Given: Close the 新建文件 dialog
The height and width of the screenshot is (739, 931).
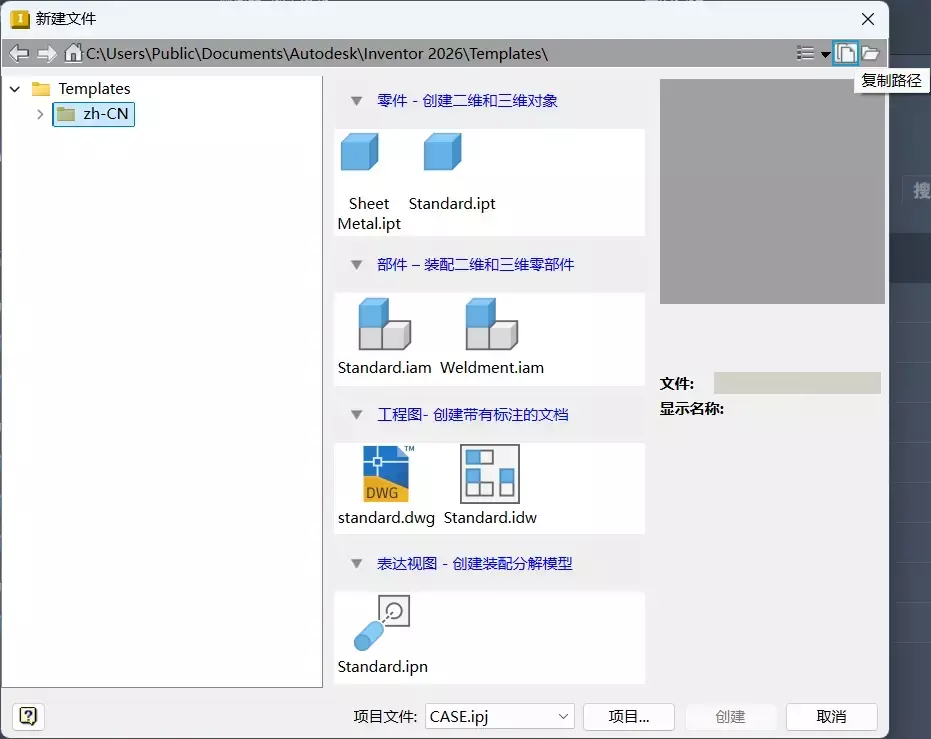Looking at the screenshot, I should click(868, 19).
